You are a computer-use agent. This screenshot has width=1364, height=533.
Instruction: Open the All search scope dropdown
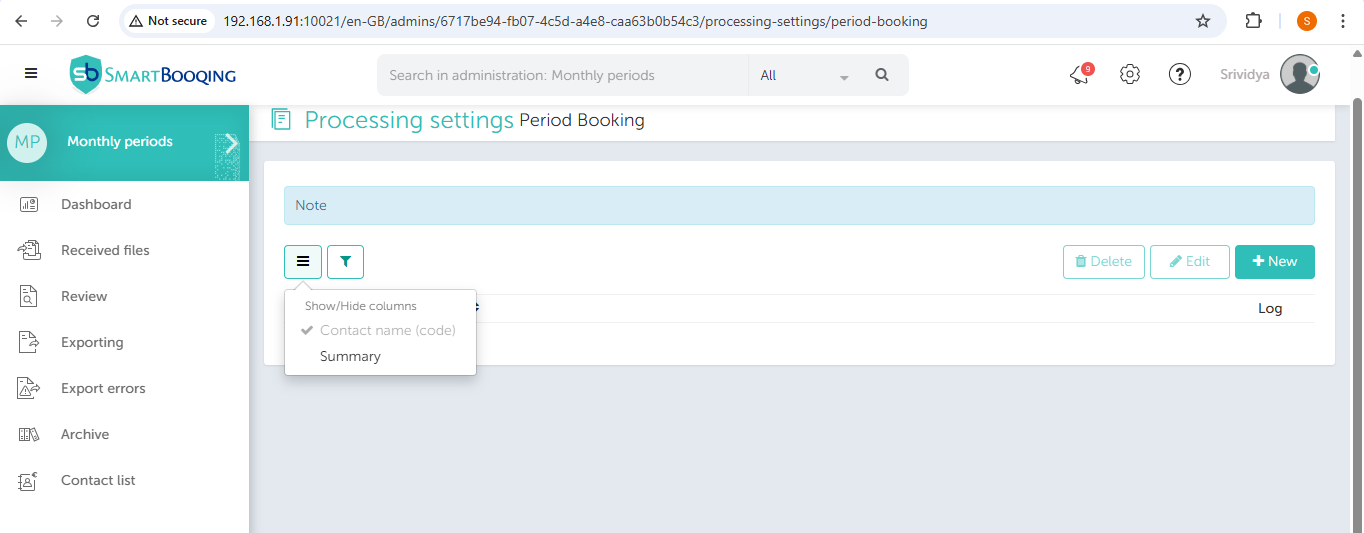(x=803, y=75)
